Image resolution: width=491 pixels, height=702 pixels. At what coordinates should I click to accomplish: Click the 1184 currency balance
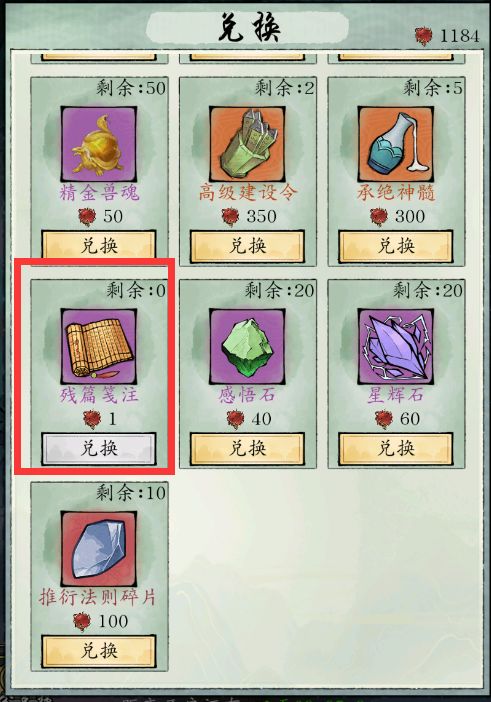[460, 36]
